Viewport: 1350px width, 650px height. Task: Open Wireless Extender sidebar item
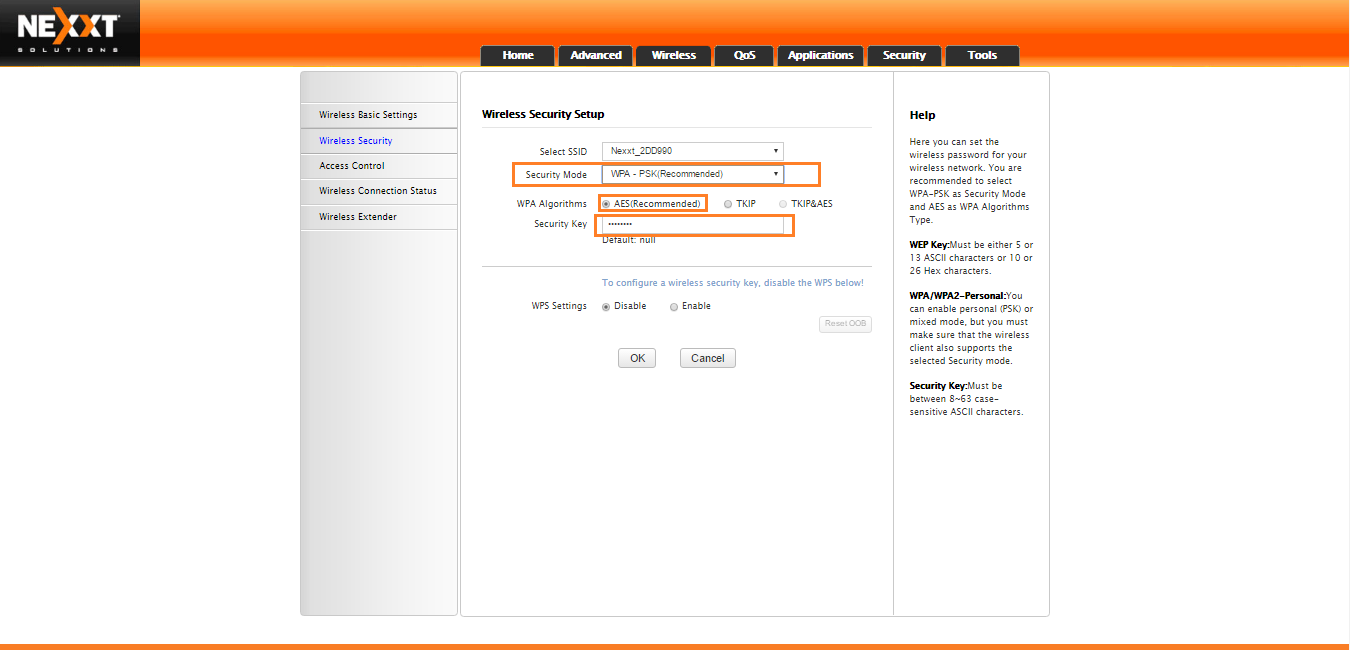tap(358, 217)
